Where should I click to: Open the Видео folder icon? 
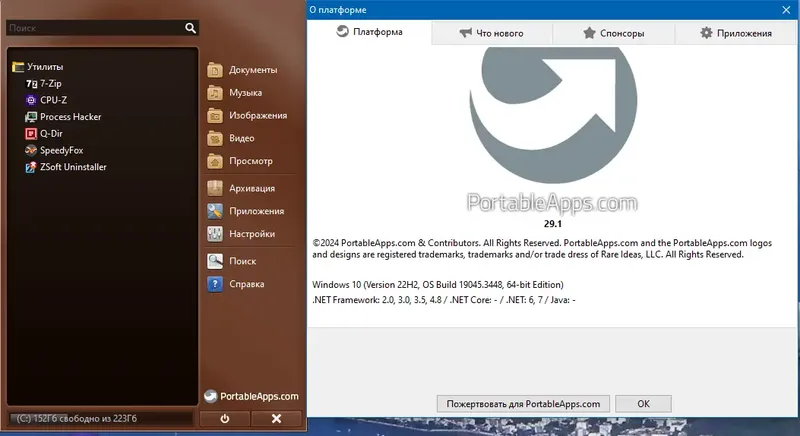pos(215,138)
